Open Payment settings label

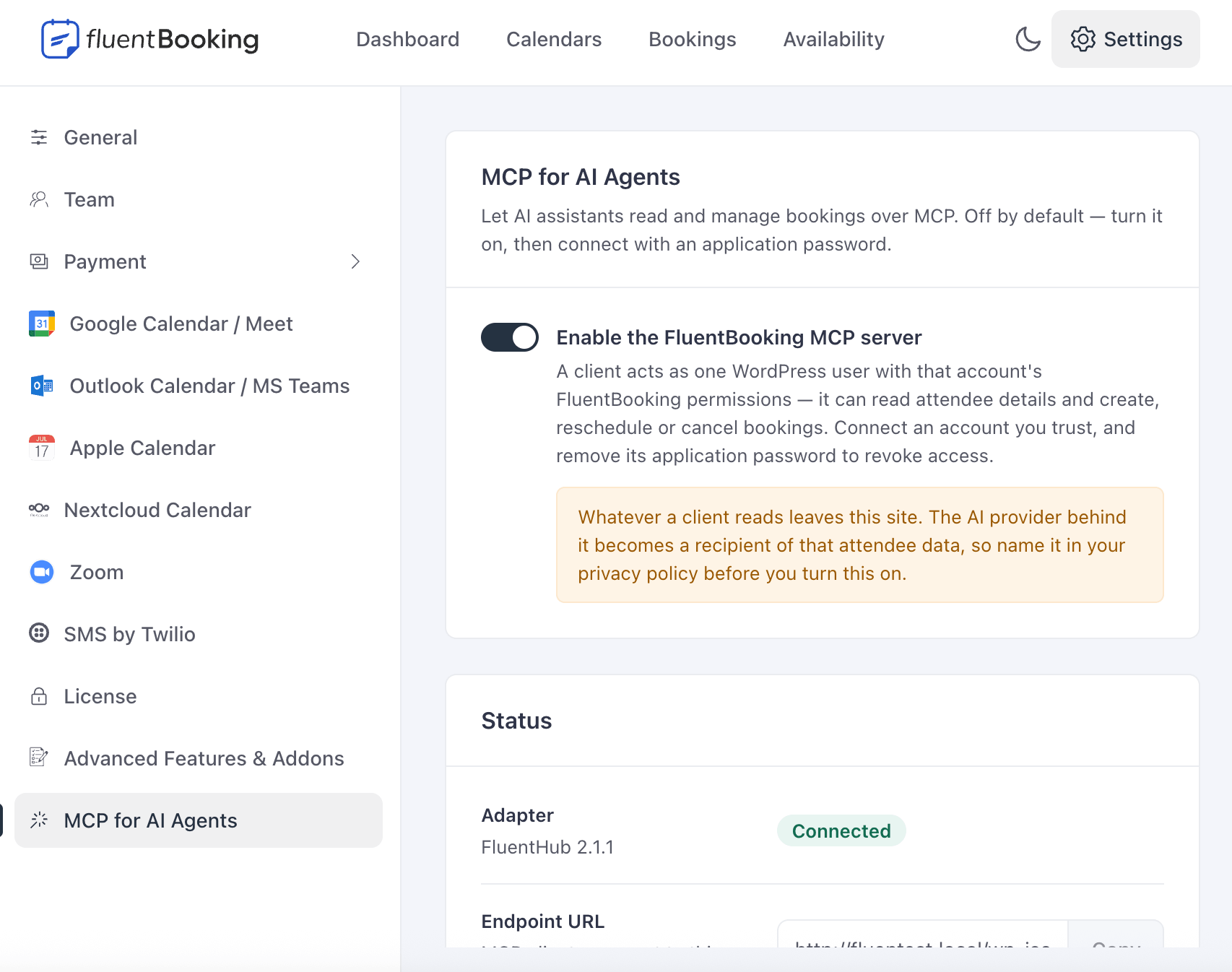pyautogui.click(x=105, y=261)
